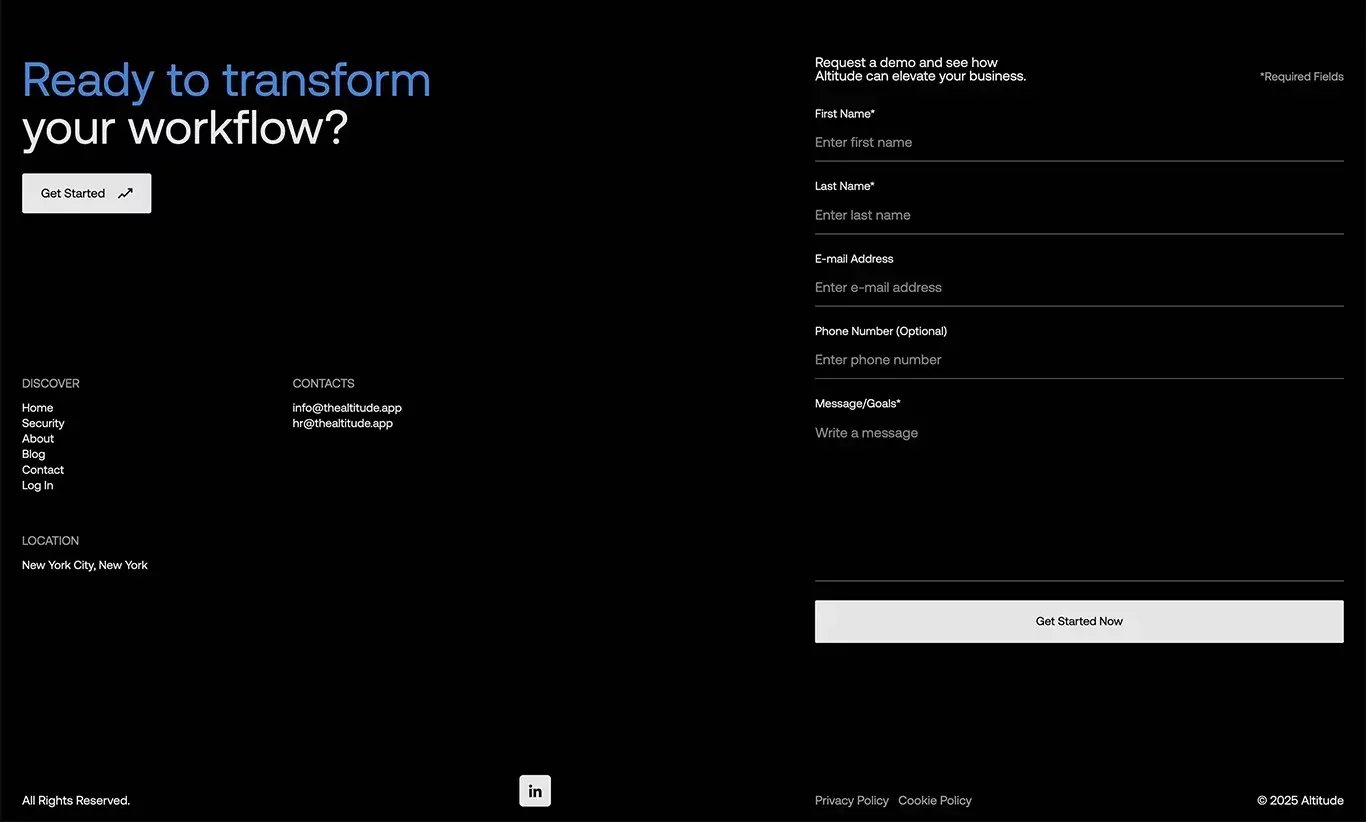Email hr@thealtitude.app link
Image resolution: width=1366 pixels, height=822 pixels.
(x=343, y=423)
